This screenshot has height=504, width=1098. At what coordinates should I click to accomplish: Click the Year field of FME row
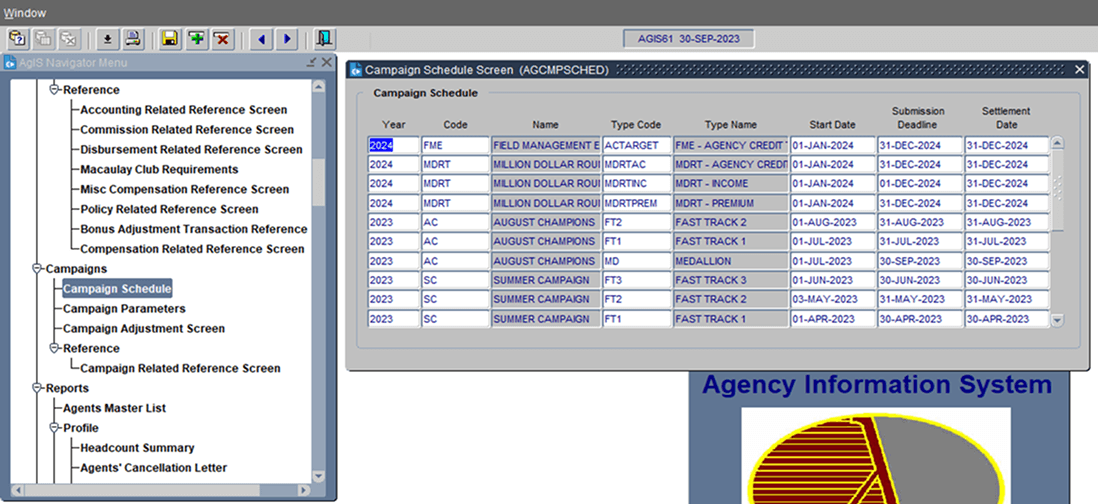pos(394,146)
